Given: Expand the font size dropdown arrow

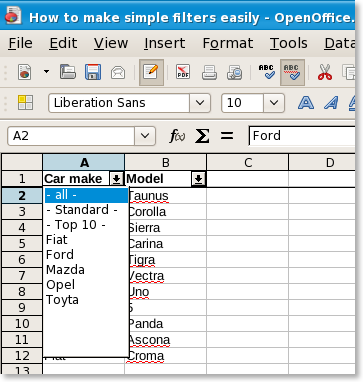Looking at the screenshot, I should click(x=274, y=103).
